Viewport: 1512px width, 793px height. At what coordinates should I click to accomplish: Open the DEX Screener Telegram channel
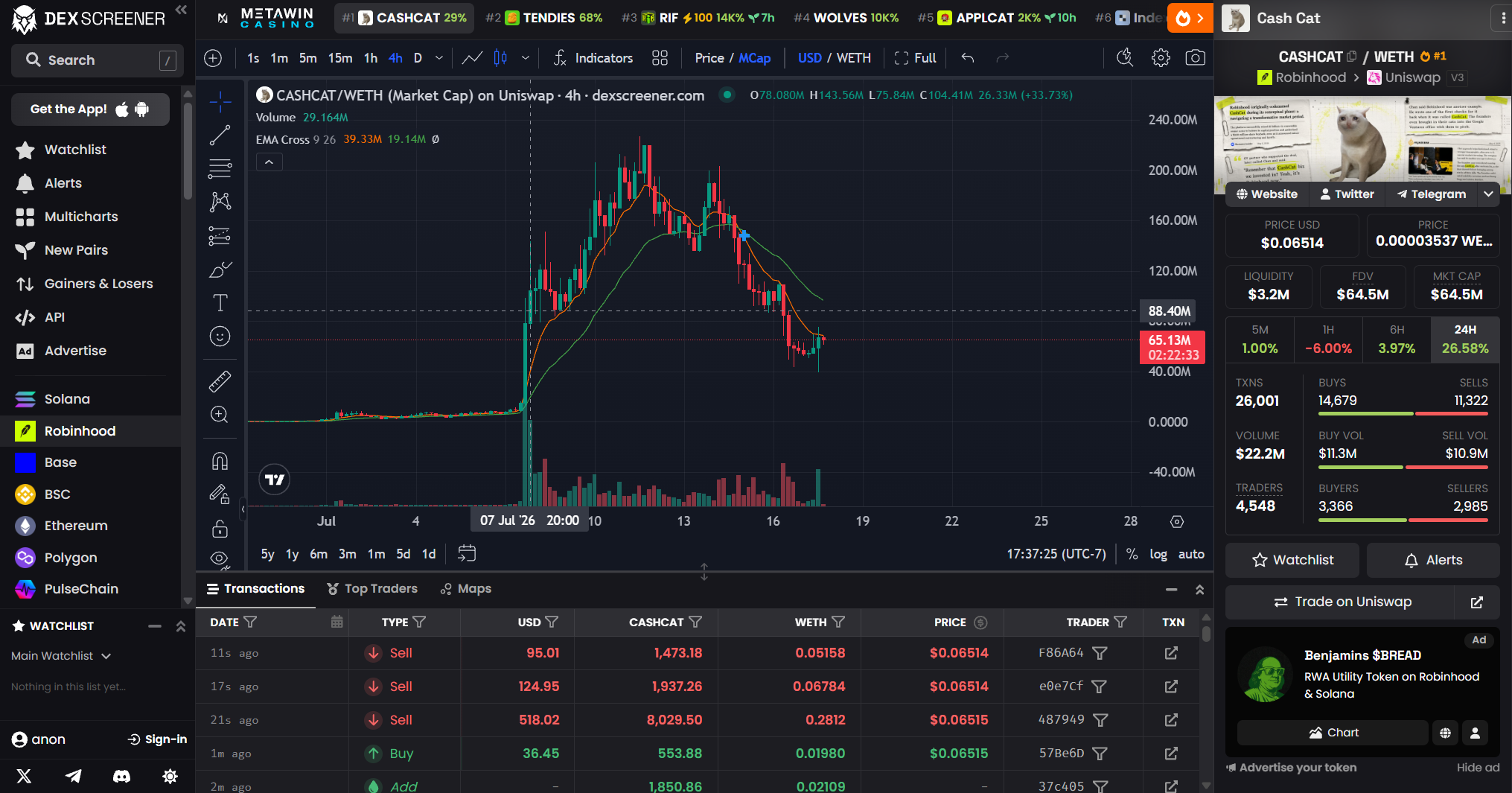pos(73,776)
